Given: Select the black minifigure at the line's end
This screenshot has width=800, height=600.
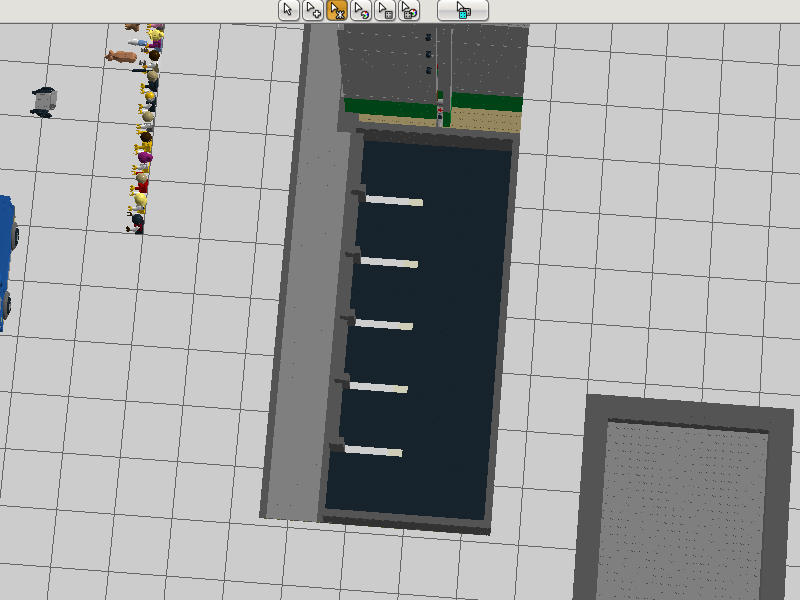Looking at the screenshot, I should tap(135, 224).
